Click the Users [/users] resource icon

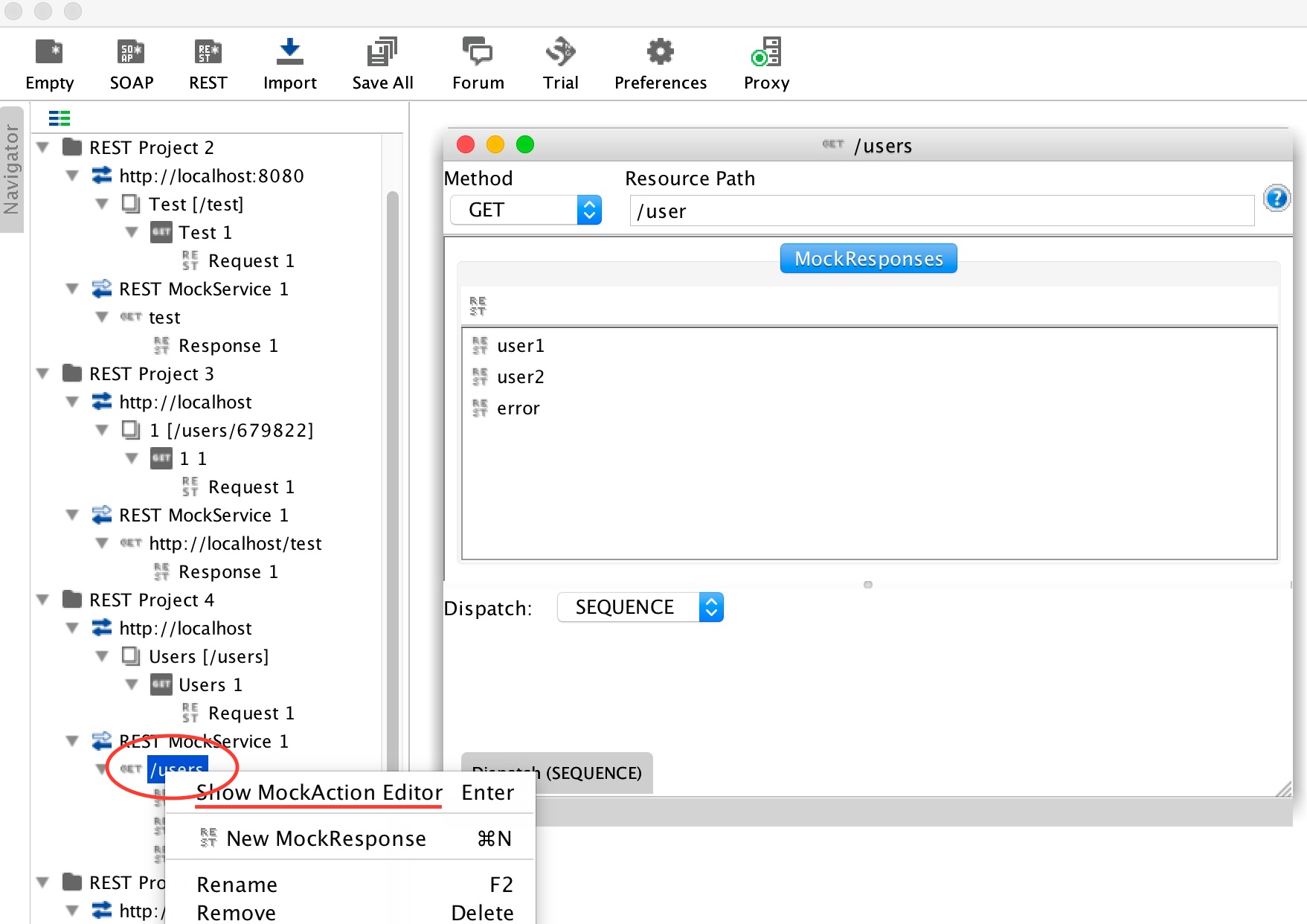pyautogui.click(x=131, y=655)
